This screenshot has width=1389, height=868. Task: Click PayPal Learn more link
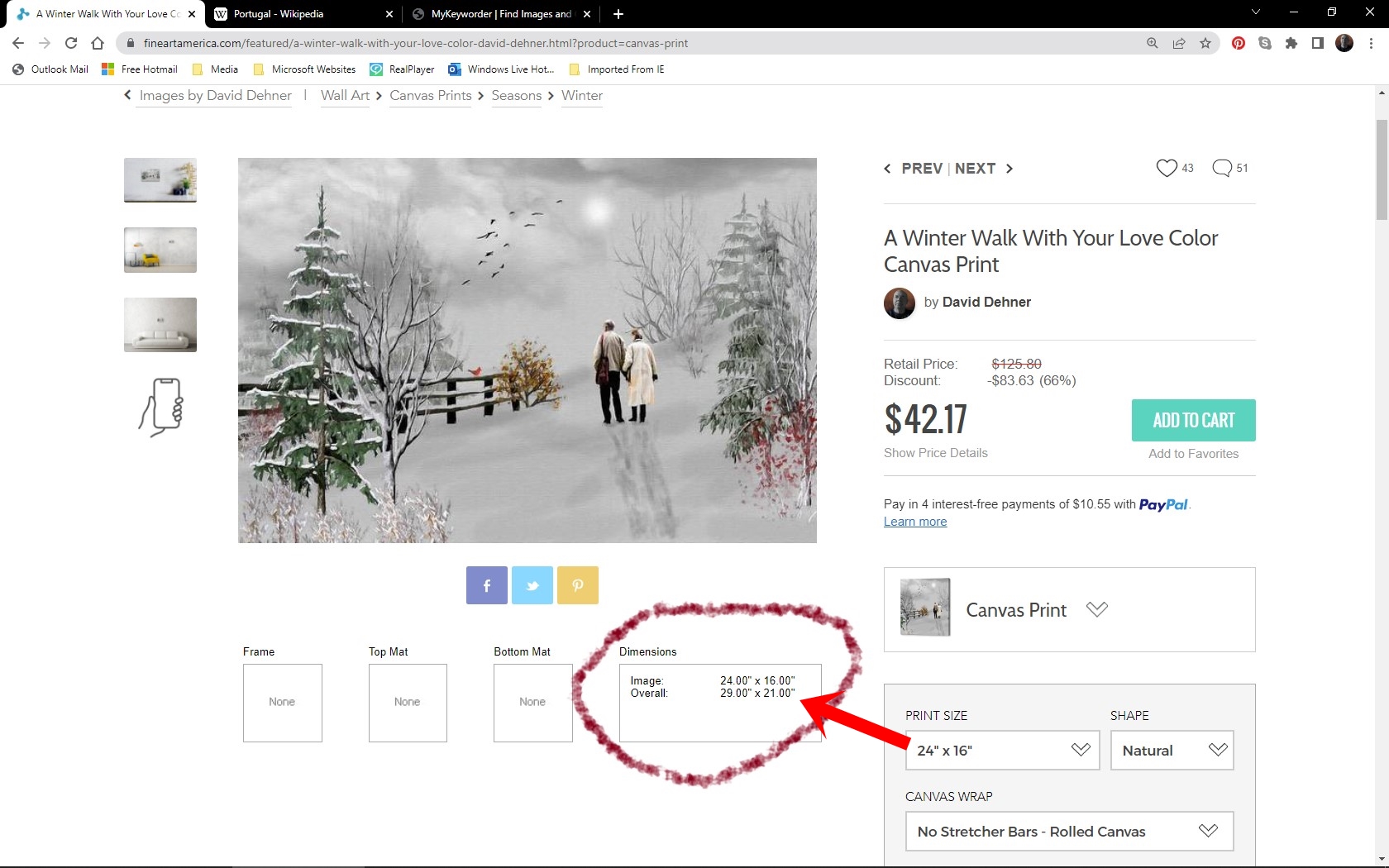click(915, 522)
